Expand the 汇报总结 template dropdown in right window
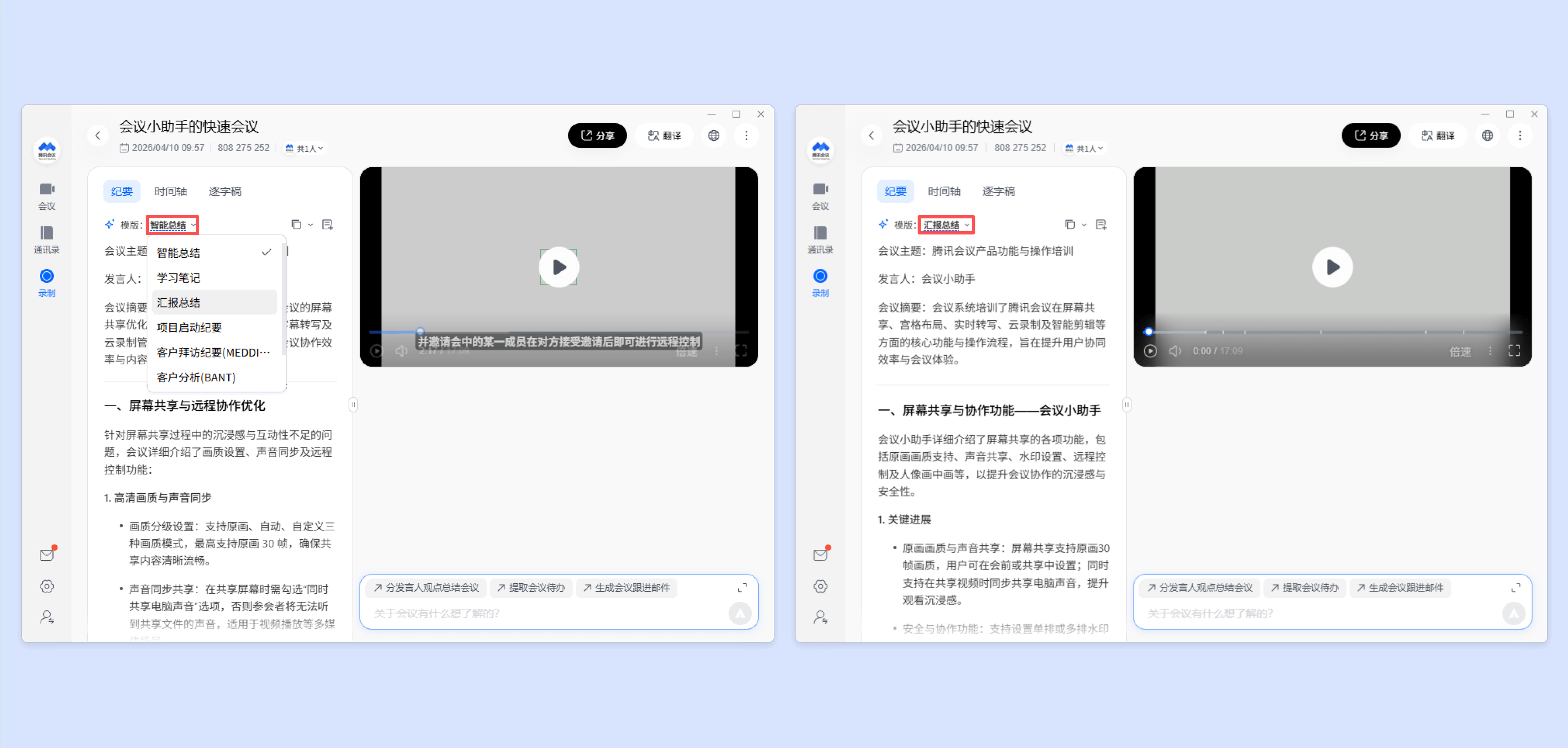1568x748 pixels. [x=946, y=225]
